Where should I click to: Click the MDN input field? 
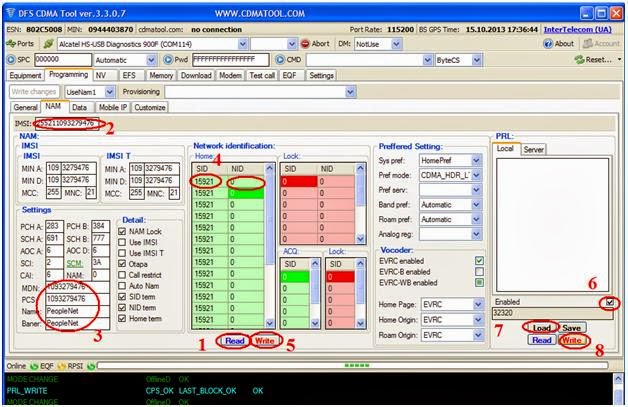pos(77,287)
